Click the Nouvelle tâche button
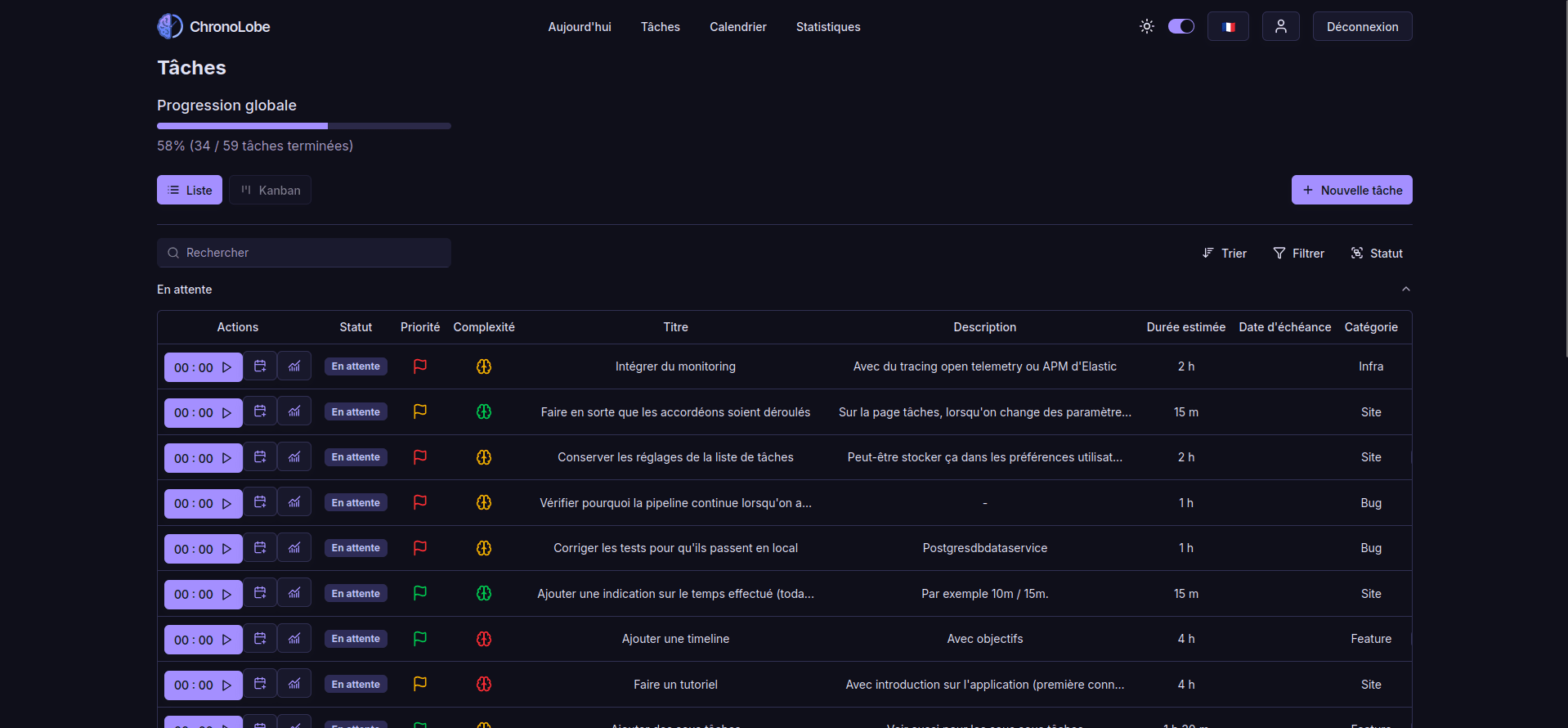 tap(1351, 190)
